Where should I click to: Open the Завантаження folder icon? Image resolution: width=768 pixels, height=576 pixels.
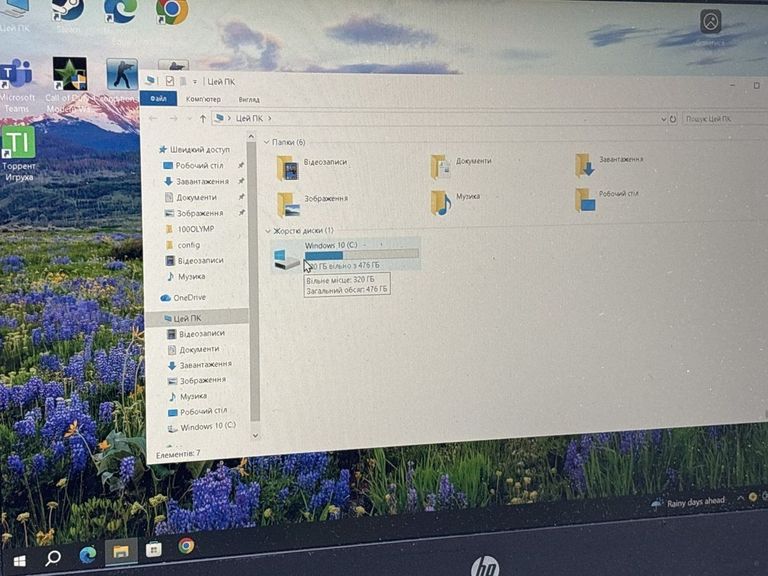[x=584, y=164]
